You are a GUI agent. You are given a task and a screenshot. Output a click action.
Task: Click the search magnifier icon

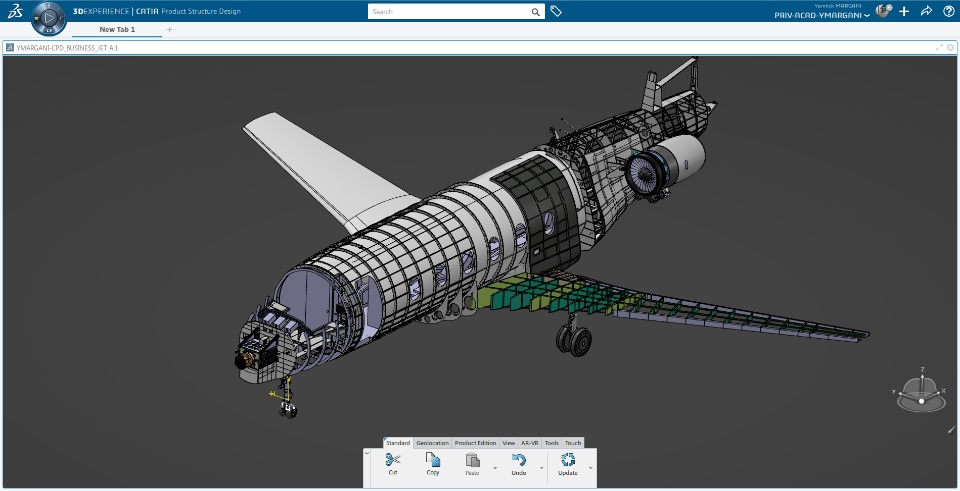pos(536,12)
